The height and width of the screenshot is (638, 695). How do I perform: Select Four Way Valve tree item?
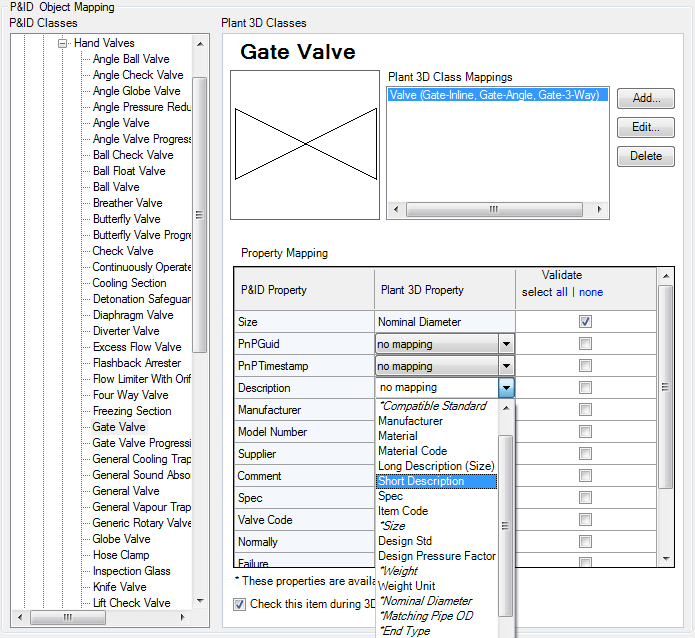click(130, 395)
